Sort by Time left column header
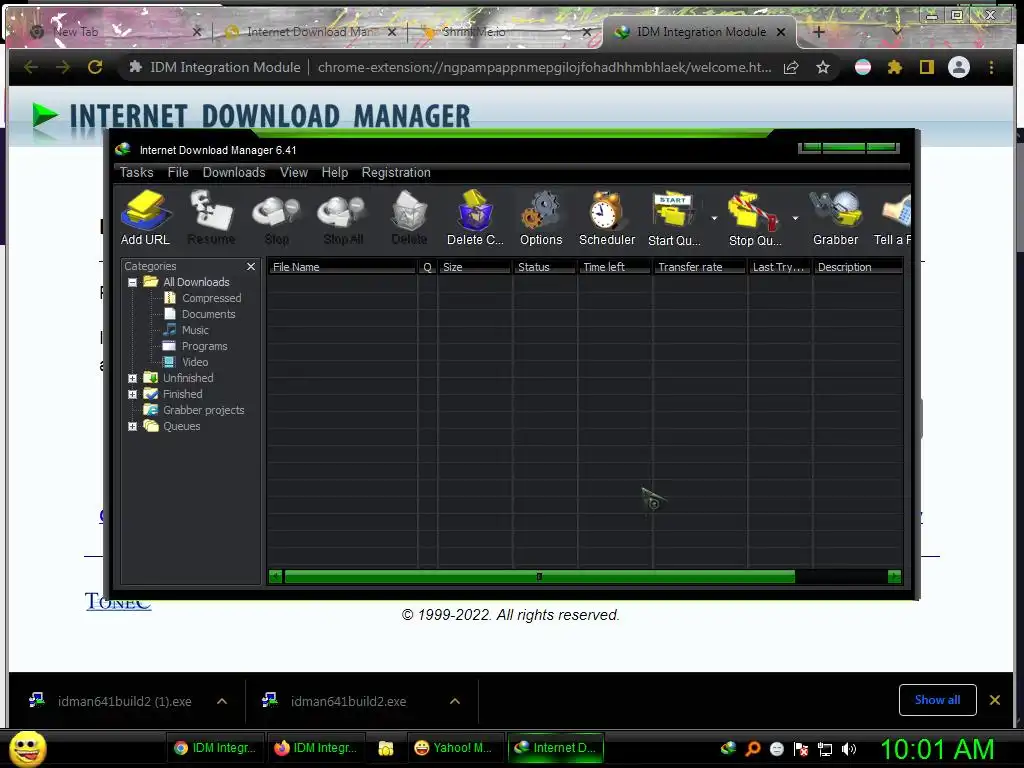Screen dimensions: 1024x768 coord(614,267)
